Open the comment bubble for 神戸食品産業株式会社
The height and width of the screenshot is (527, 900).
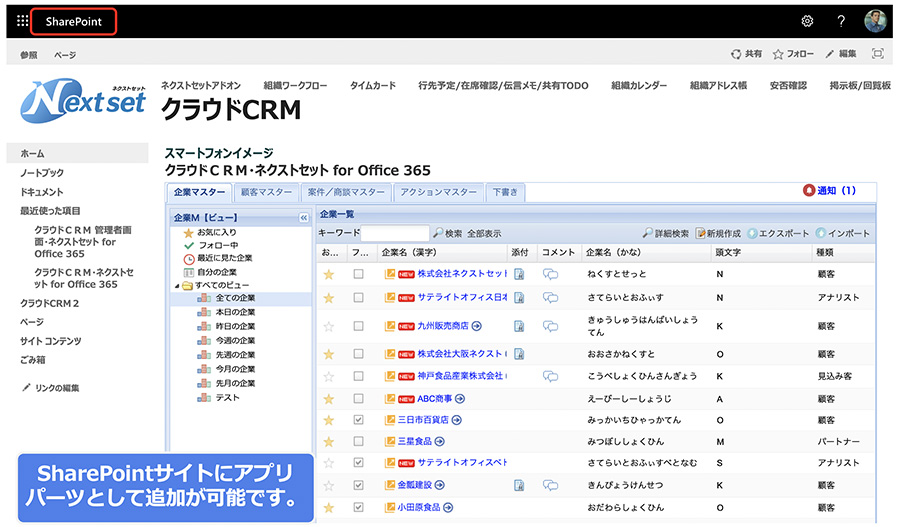click(x=550, y=377)
